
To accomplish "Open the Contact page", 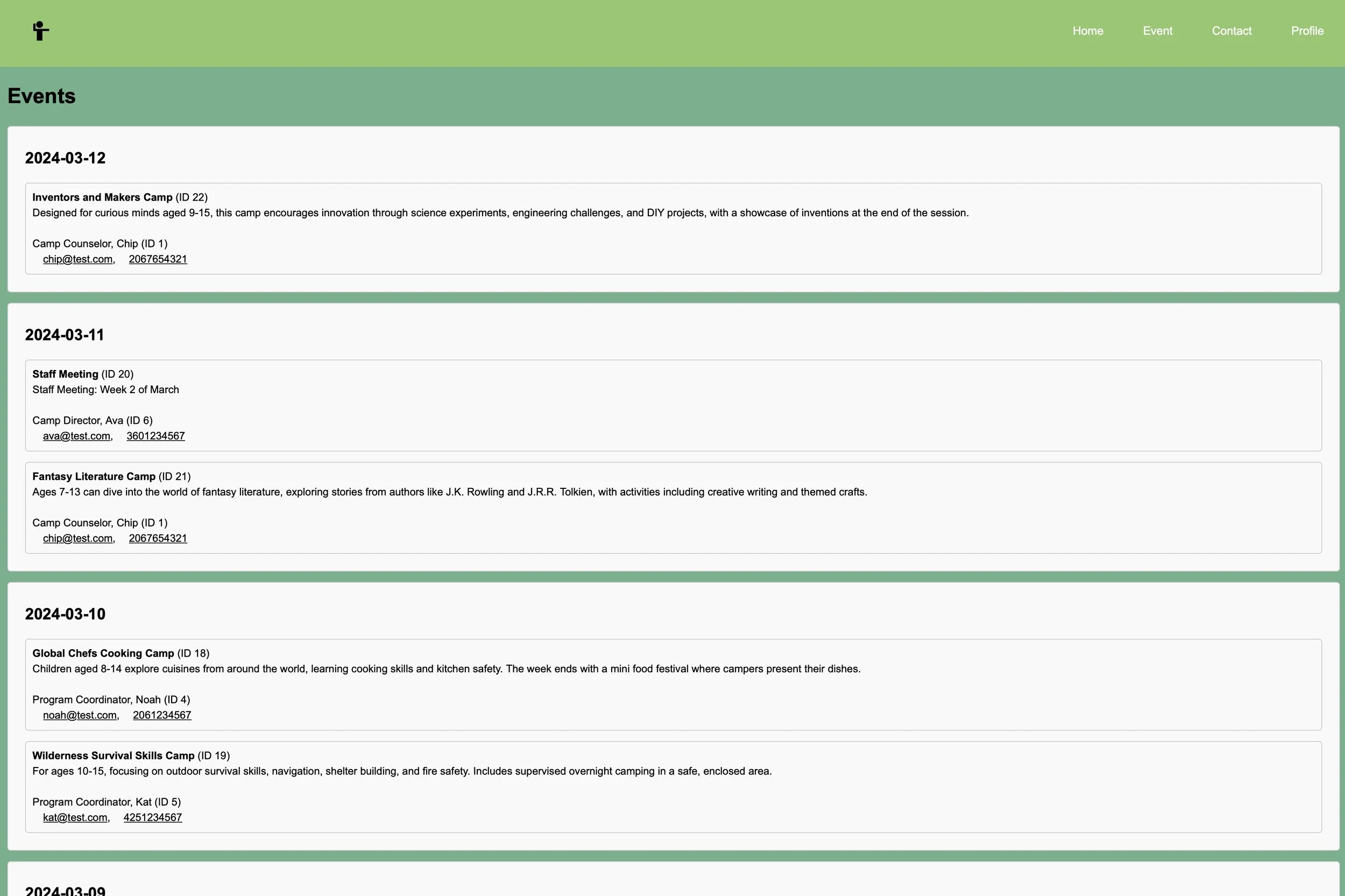I will click(x=1231, y=31).
